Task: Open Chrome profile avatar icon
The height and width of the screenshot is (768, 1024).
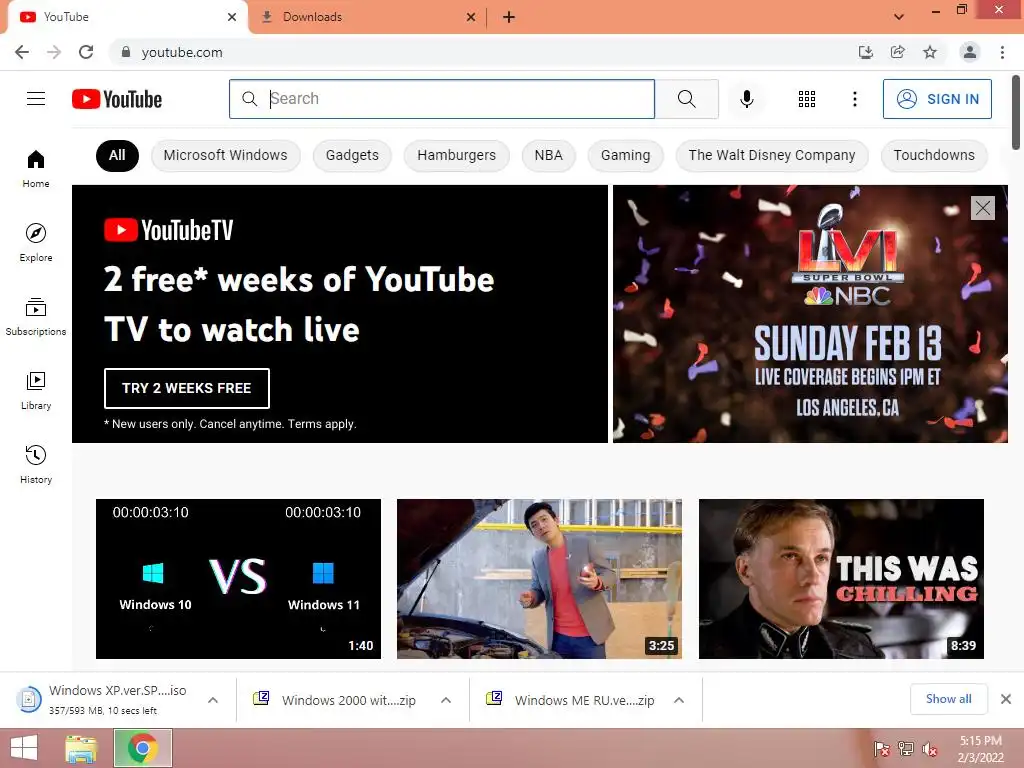Action: (x=970, y=52)
